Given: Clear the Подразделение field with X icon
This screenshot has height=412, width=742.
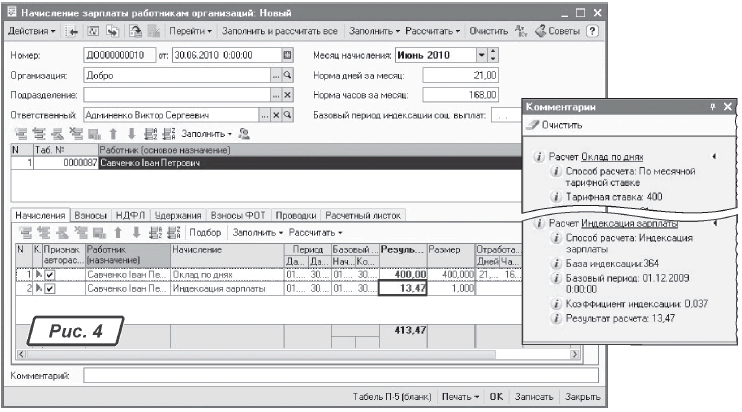Looking at the screenshot, I should (287, 95).
